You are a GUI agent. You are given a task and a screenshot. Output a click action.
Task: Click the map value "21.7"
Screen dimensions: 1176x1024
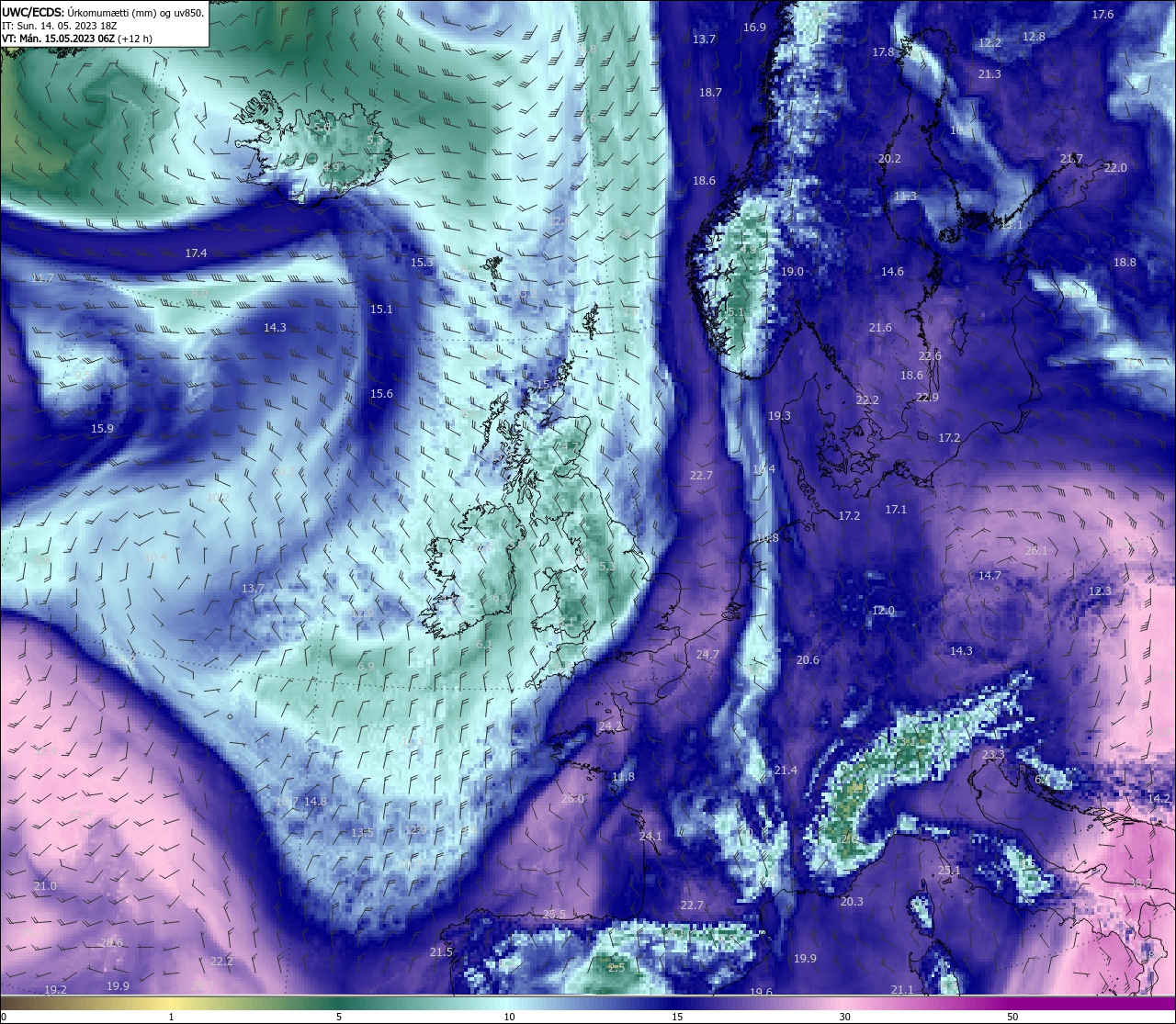point(1071,158)
